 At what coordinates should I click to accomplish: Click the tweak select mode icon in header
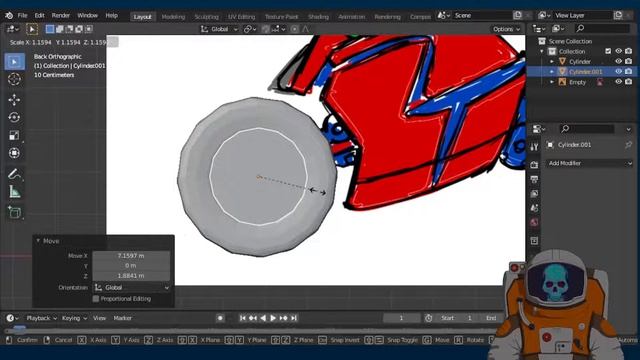[32, 29]
